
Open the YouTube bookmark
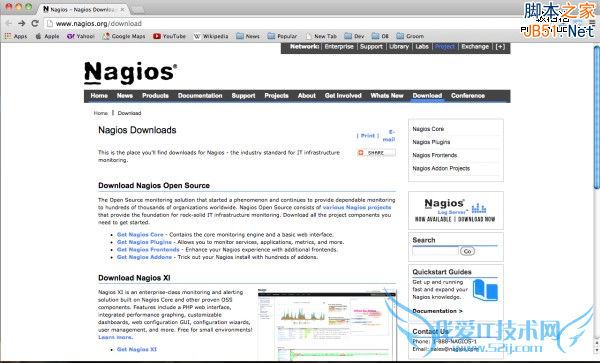tap(170, 36)
